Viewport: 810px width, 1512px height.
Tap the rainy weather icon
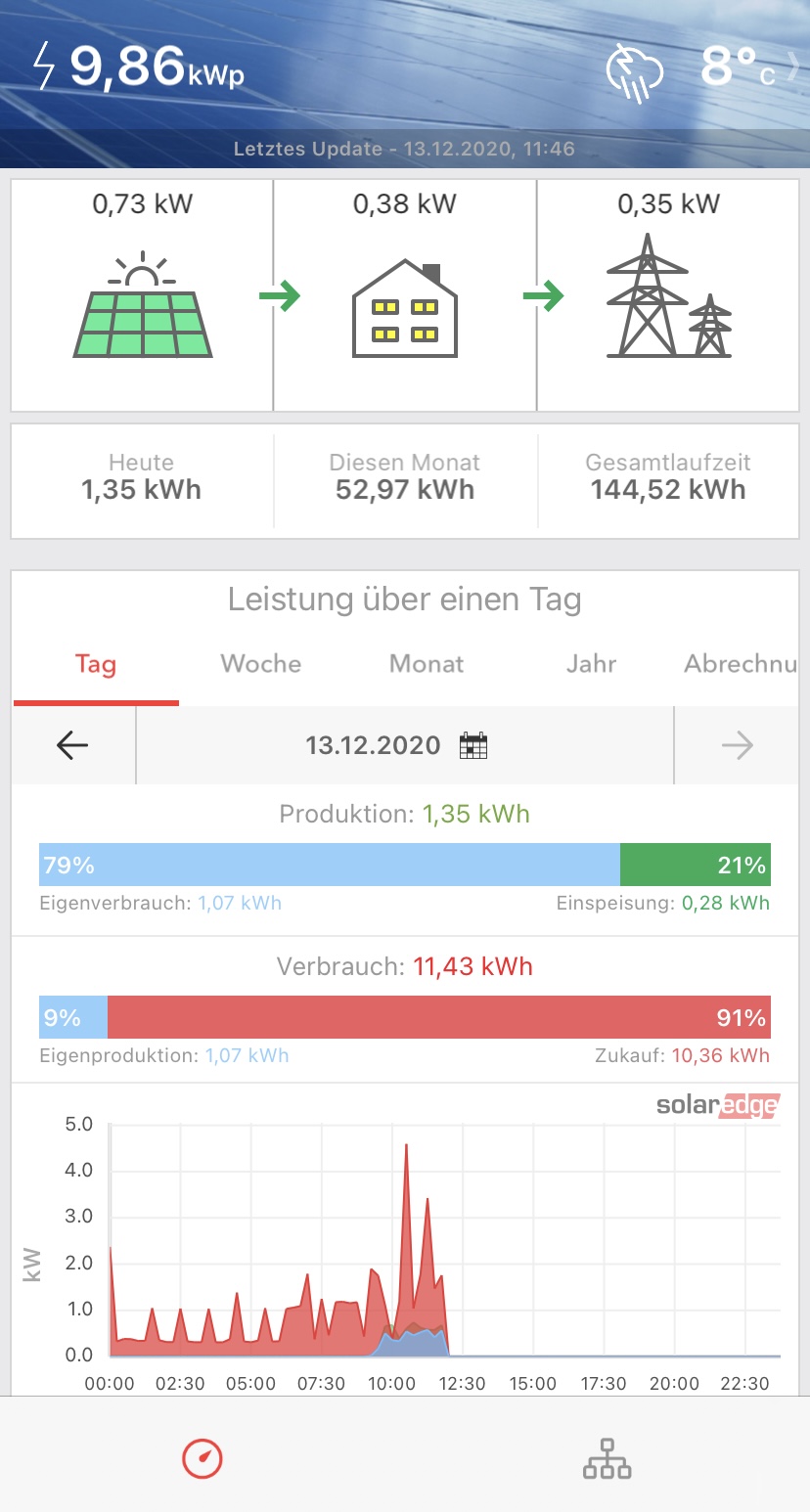coord(635,71)
